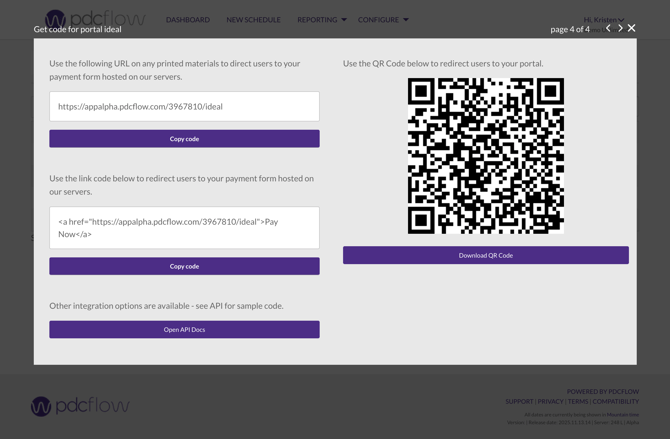670x439 pixels.
Task: Go to the next page with the right arrow
Action: 620,28
